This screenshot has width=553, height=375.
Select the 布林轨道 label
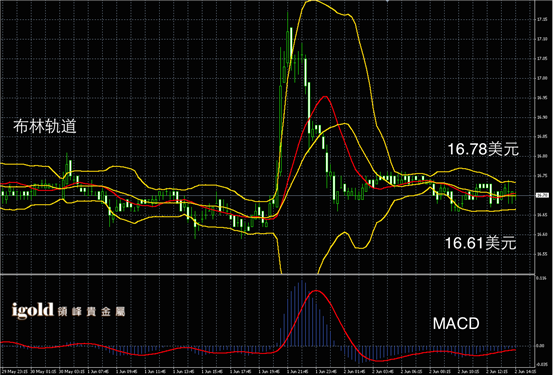[45, 126]
